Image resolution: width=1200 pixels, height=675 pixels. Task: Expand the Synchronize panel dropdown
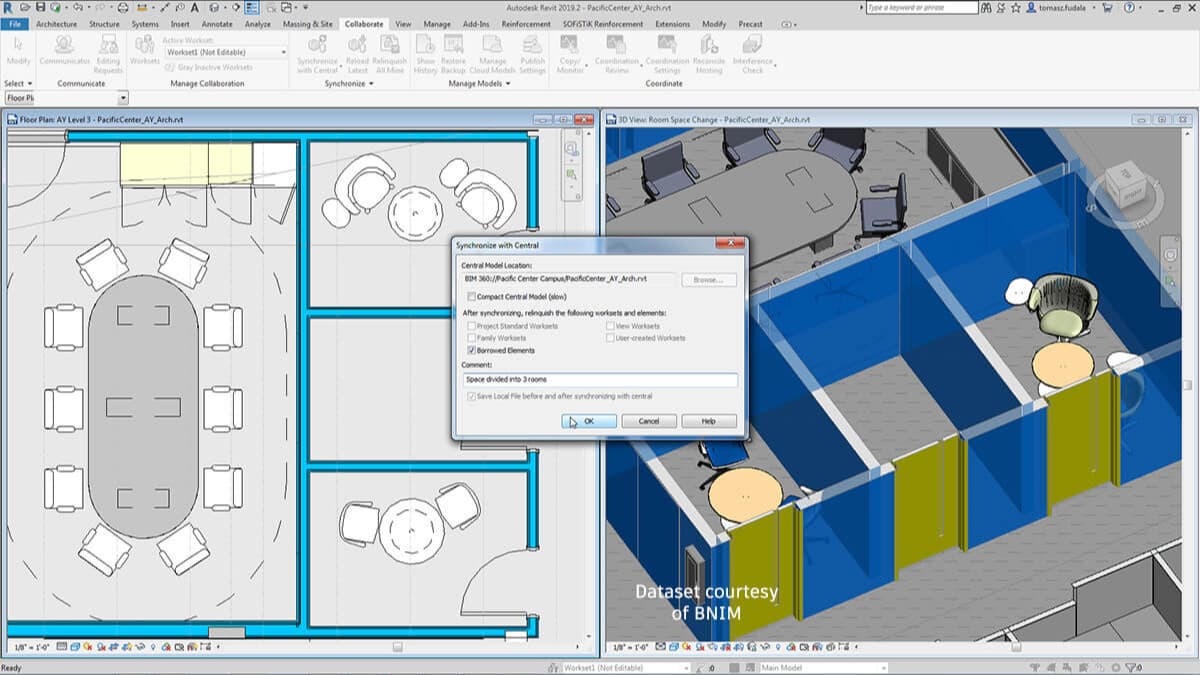click(x=349, y=84)
